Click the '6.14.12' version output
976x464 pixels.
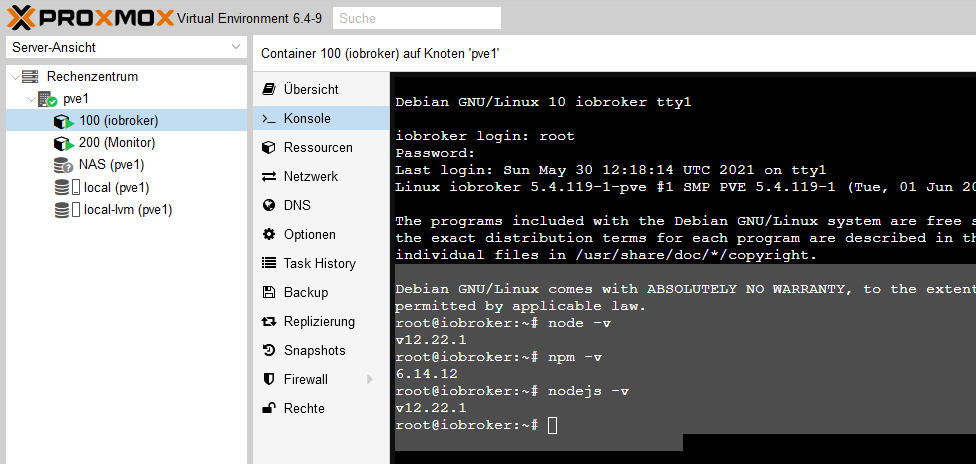427,374
